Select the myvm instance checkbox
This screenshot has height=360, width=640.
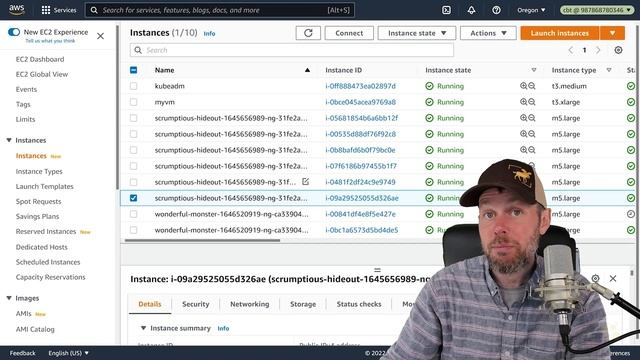point(133,102)
